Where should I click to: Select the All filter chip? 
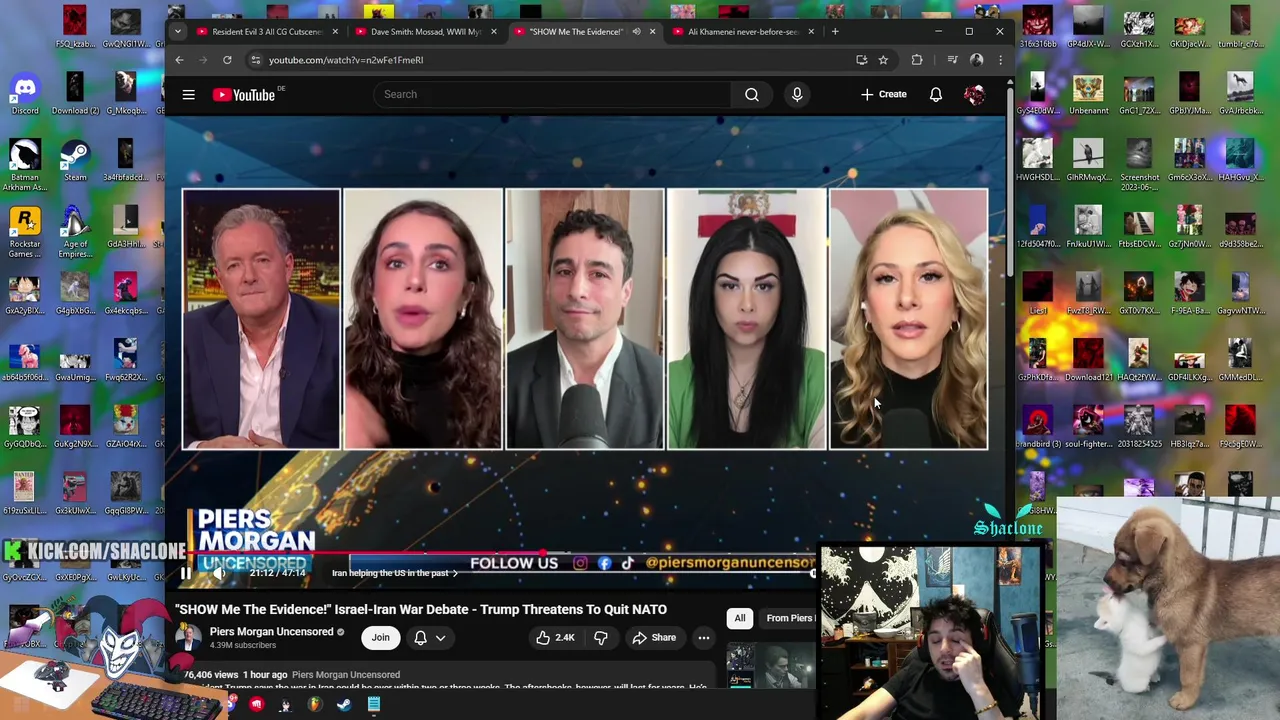tap(740, 618)
